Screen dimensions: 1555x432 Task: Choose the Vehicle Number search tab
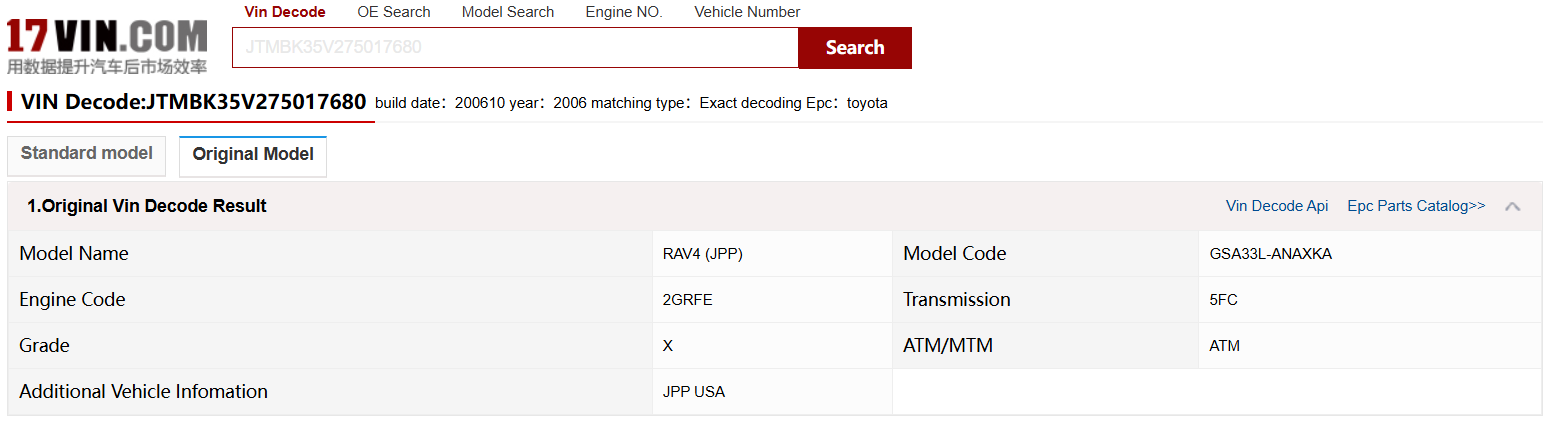[747, 12]
